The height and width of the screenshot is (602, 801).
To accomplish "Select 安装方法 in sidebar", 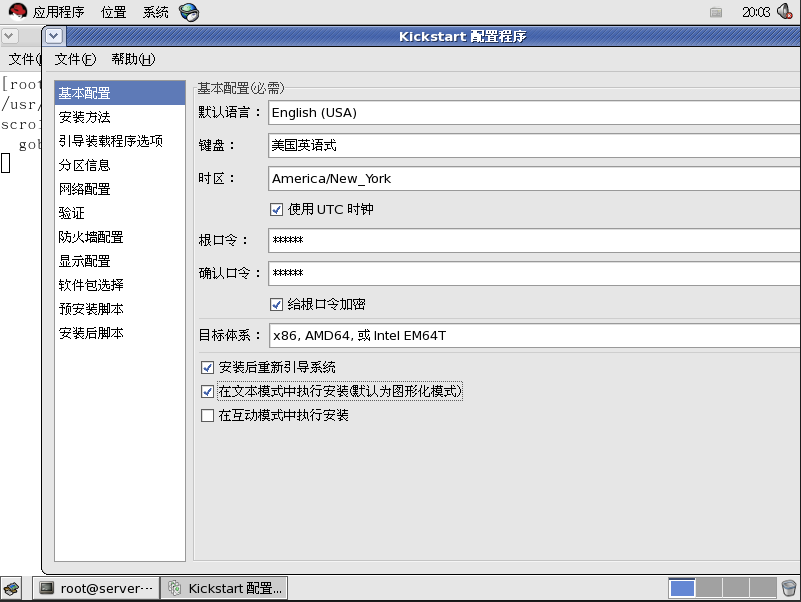I will click(120, 117).
